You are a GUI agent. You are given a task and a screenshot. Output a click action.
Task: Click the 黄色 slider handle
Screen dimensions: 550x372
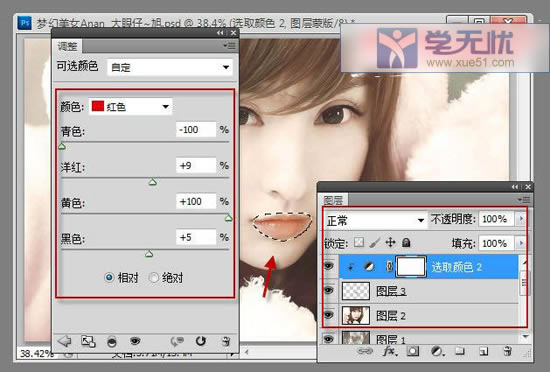click(x=228, y=218)
